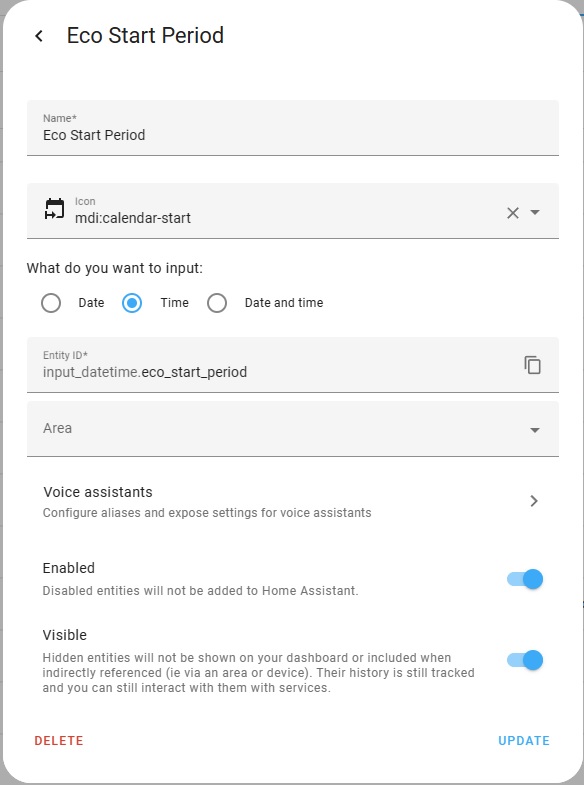Copy the entity ID to clipboard
The height and width of the screenshot is (785, 584).
point(532,365)
